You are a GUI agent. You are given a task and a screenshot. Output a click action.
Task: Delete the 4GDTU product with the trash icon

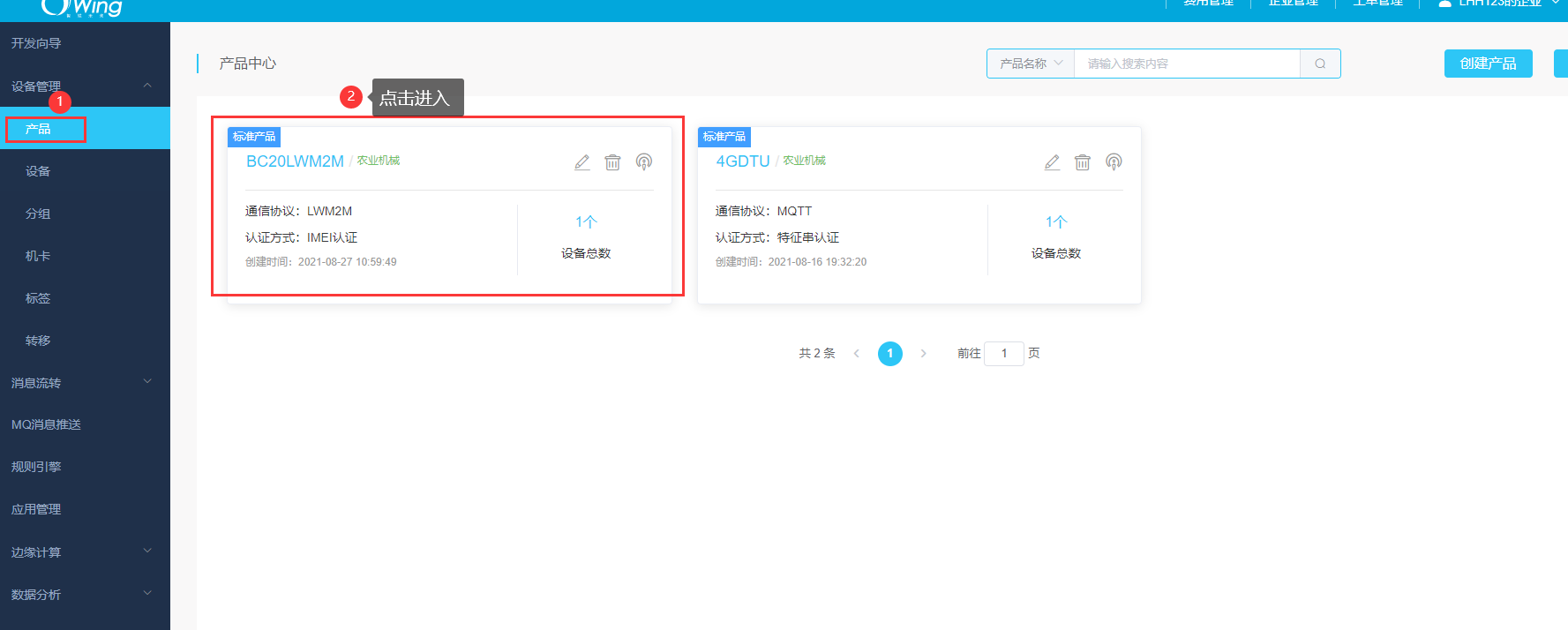1083,162
